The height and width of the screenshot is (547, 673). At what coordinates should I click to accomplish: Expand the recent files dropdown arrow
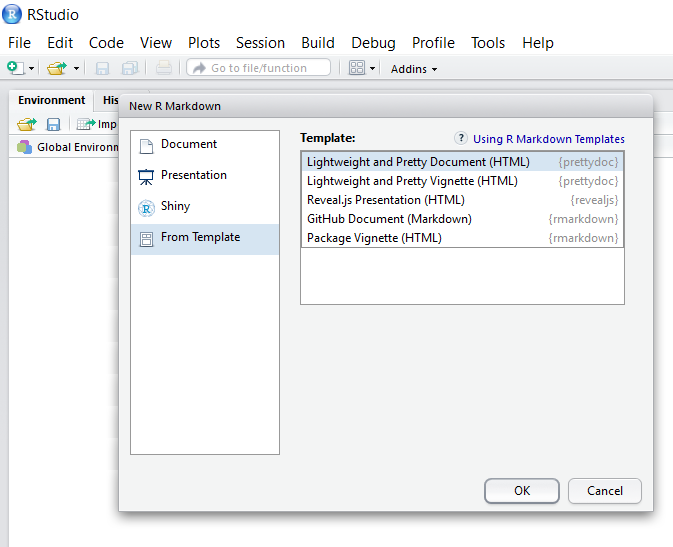(76, 68)
